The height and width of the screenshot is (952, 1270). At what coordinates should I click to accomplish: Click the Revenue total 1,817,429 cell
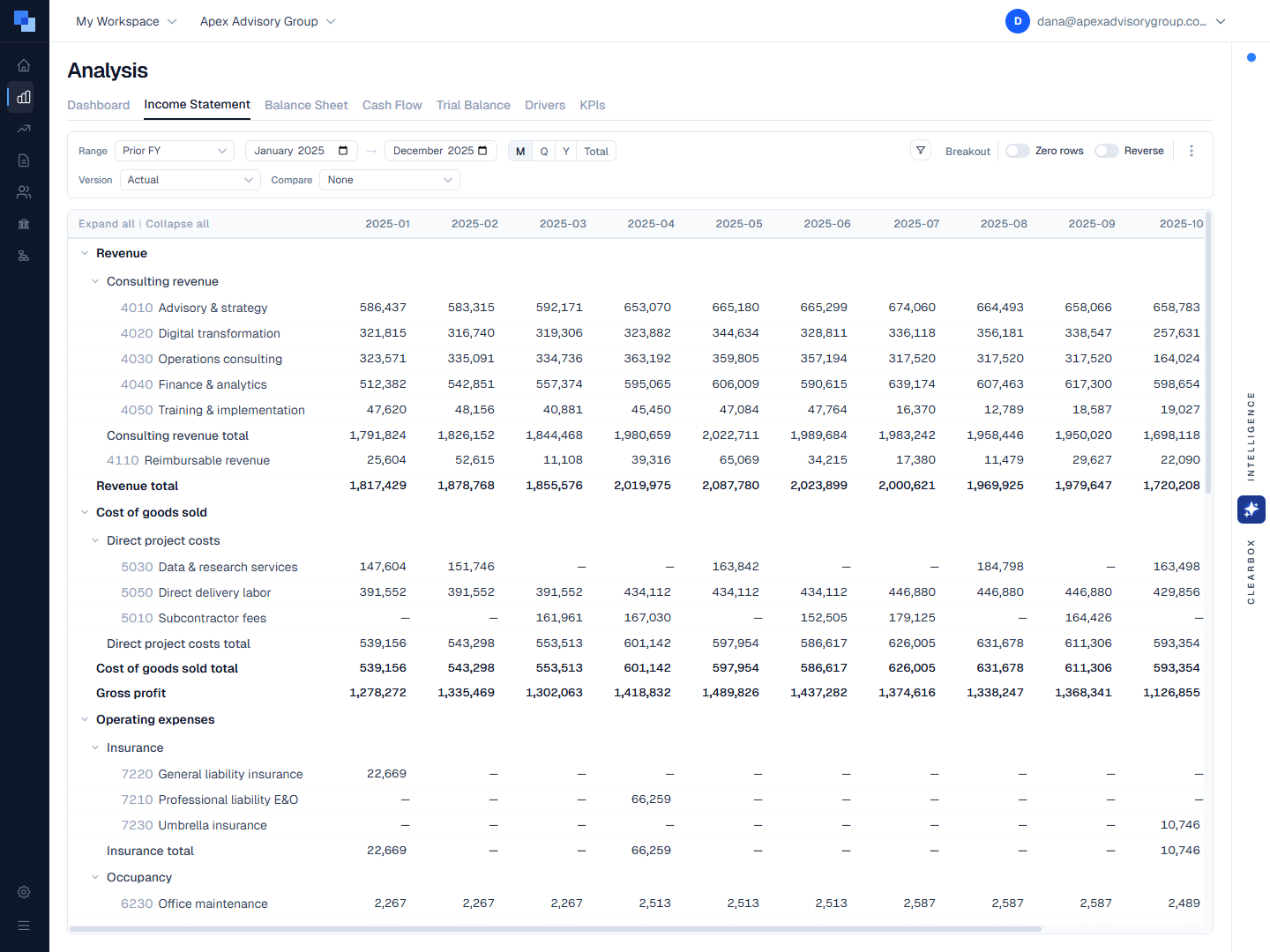tap(377, 486)
